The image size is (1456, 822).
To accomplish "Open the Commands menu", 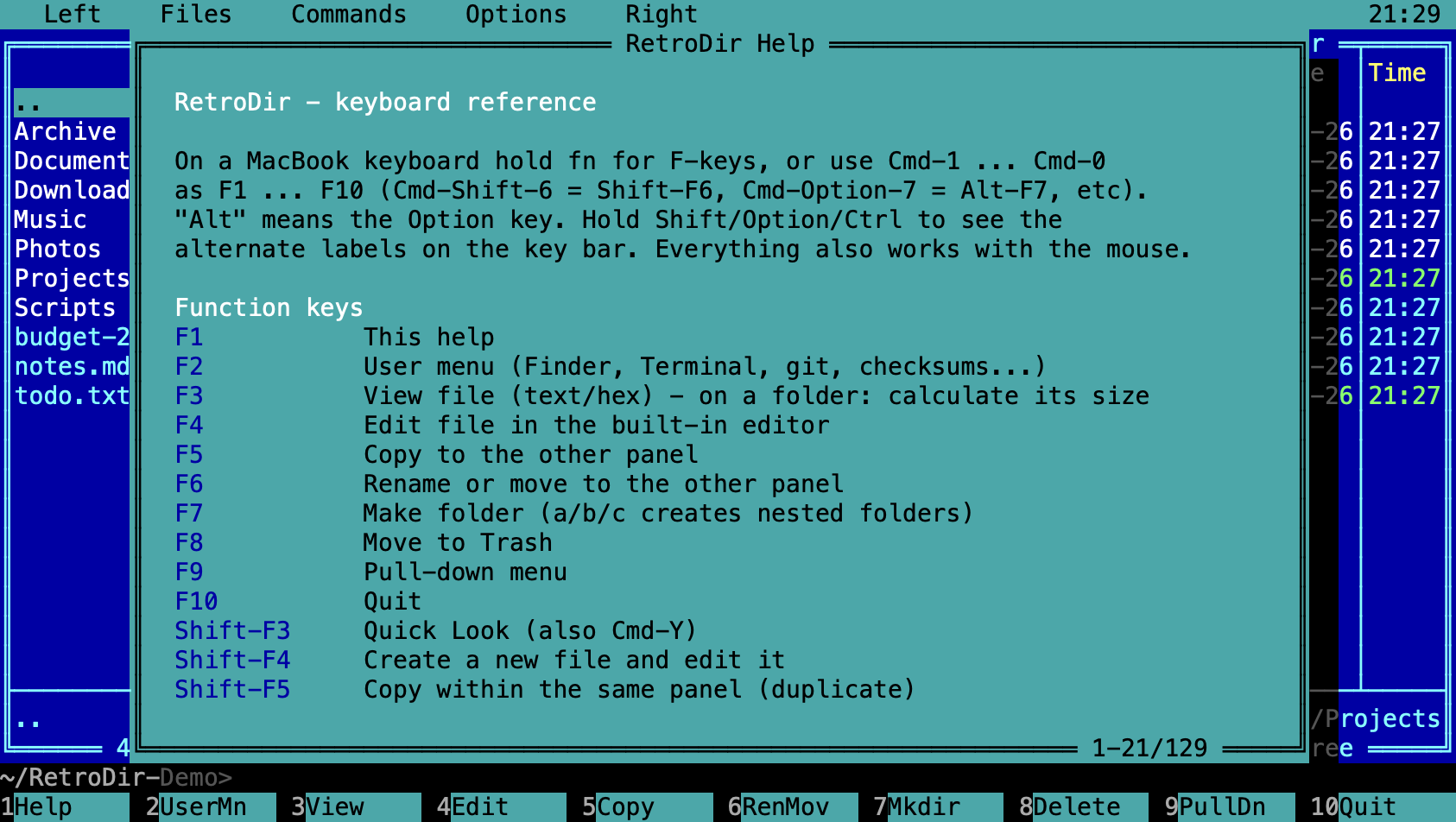I will [349, 15].
